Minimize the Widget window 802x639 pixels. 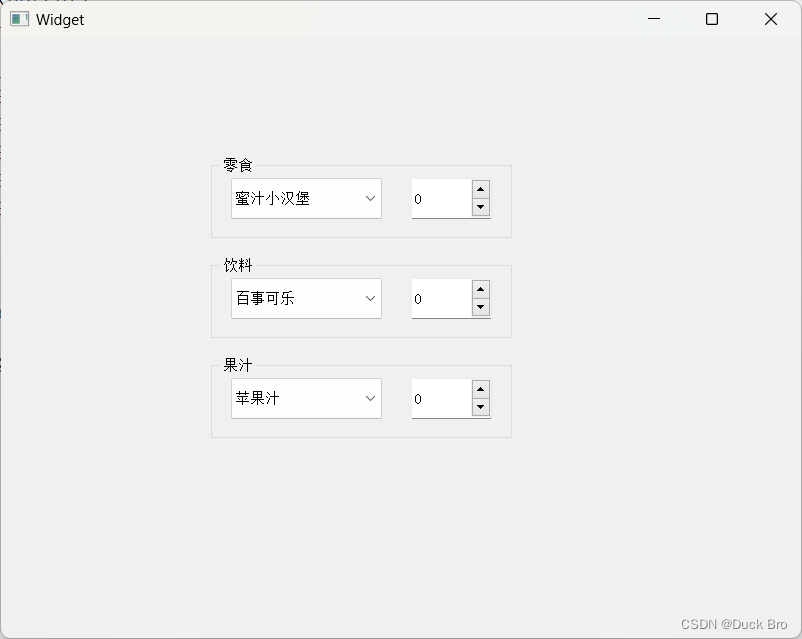click(654, 19)
